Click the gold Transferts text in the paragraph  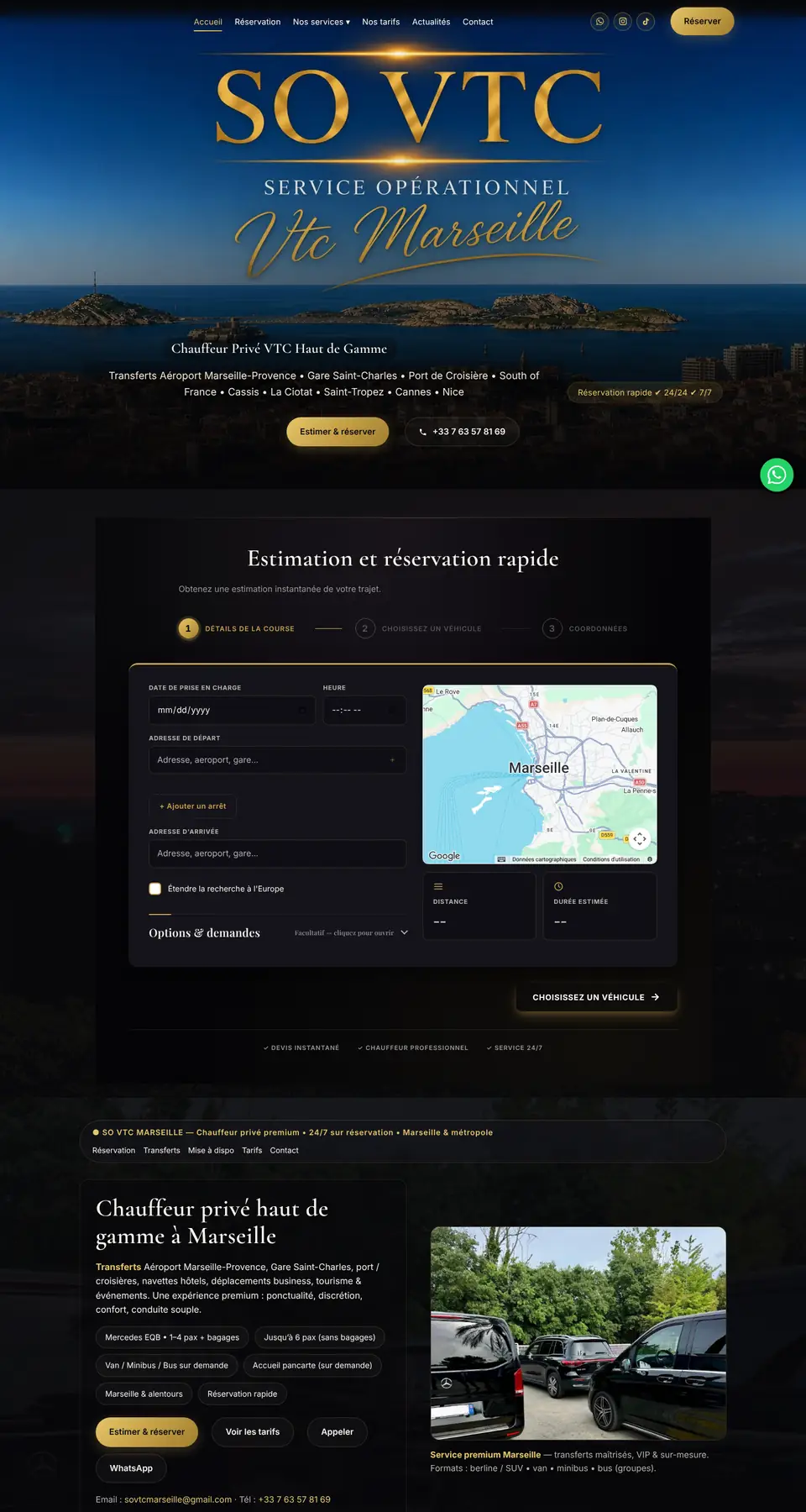pos(118,1267)
